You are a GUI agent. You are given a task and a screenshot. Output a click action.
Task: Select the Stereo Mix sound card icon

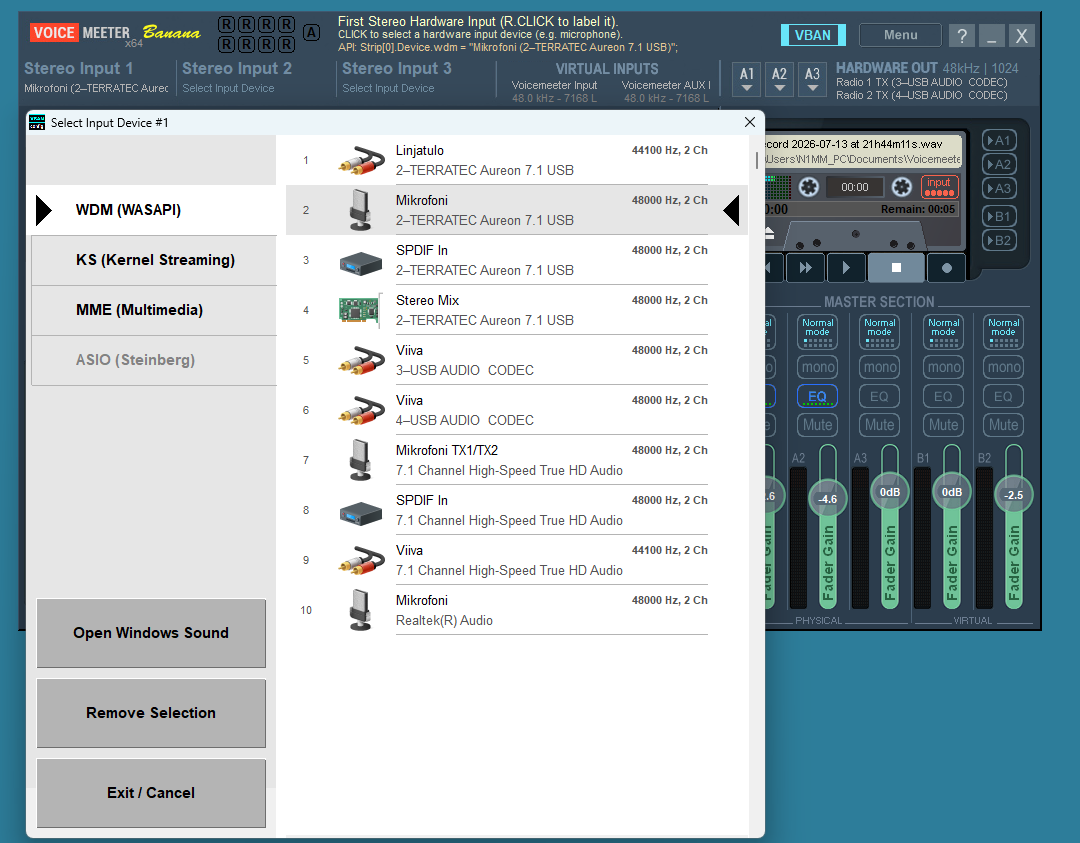click(x=360, y=310)
